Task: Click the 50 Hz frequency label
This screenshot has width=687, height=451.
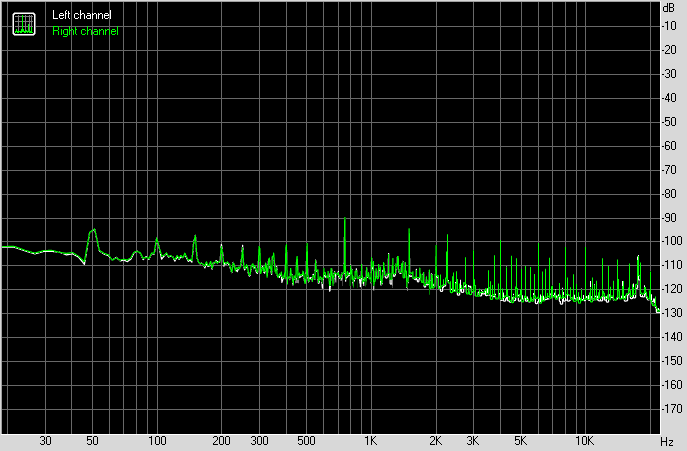Action: 92,440
